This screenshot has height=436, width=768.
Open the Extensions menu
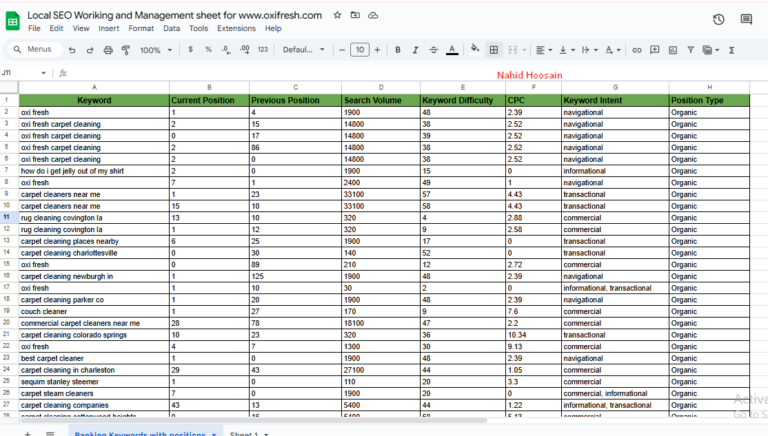[x=236, y=28]
